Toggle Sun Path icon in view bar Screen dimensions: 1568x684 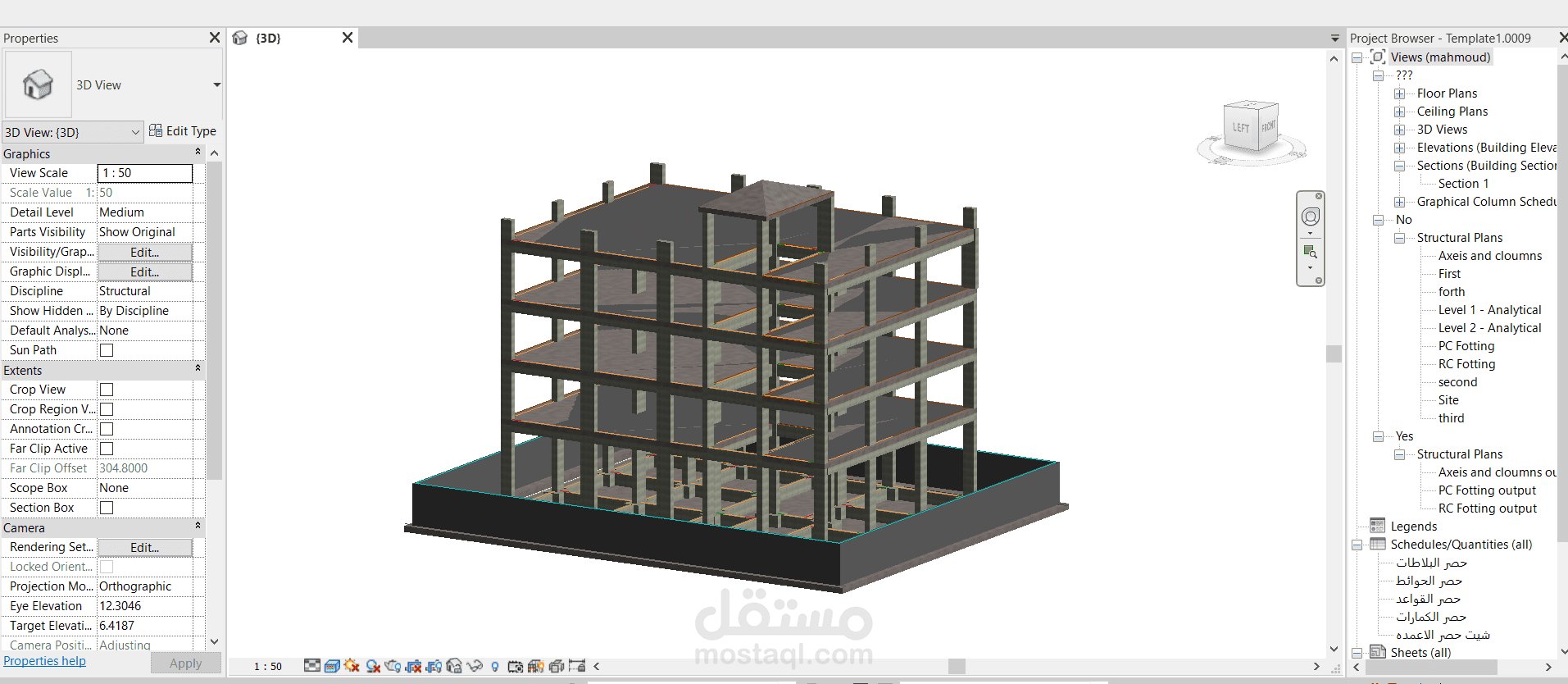[x=352, y=666]
